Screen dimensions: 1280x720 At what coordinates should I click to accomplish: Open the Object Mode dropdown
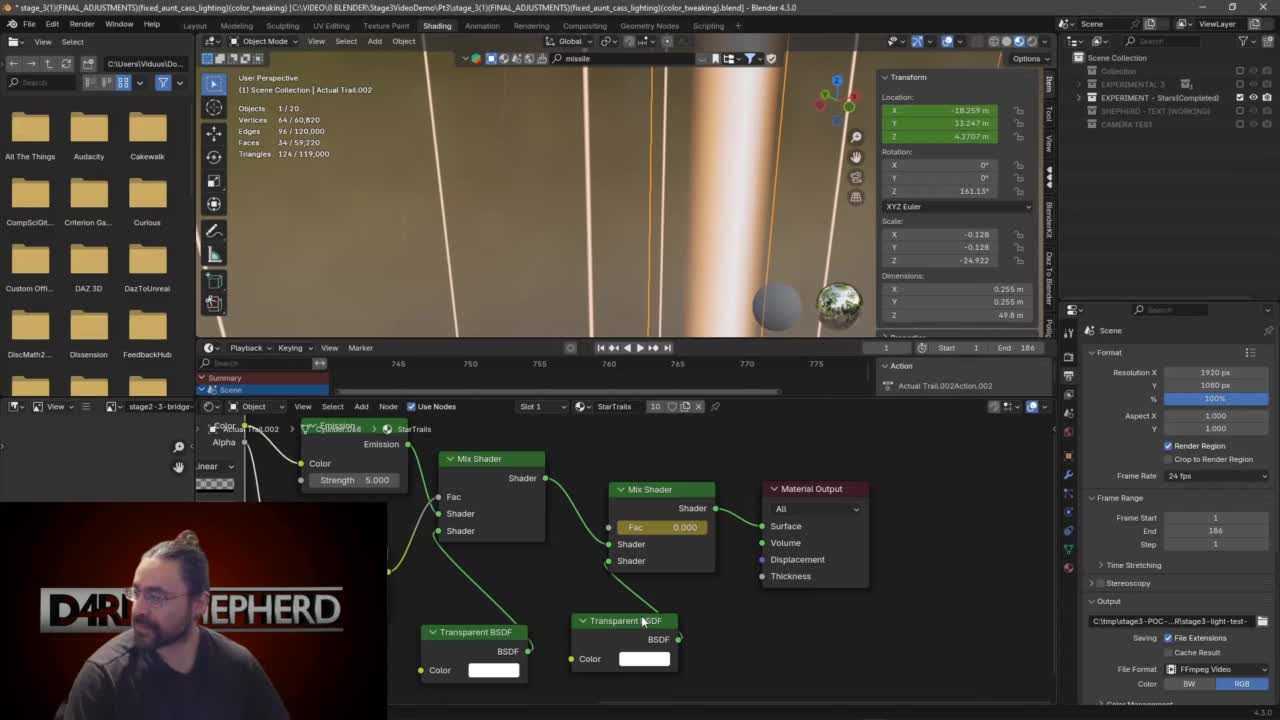(263, 41)
